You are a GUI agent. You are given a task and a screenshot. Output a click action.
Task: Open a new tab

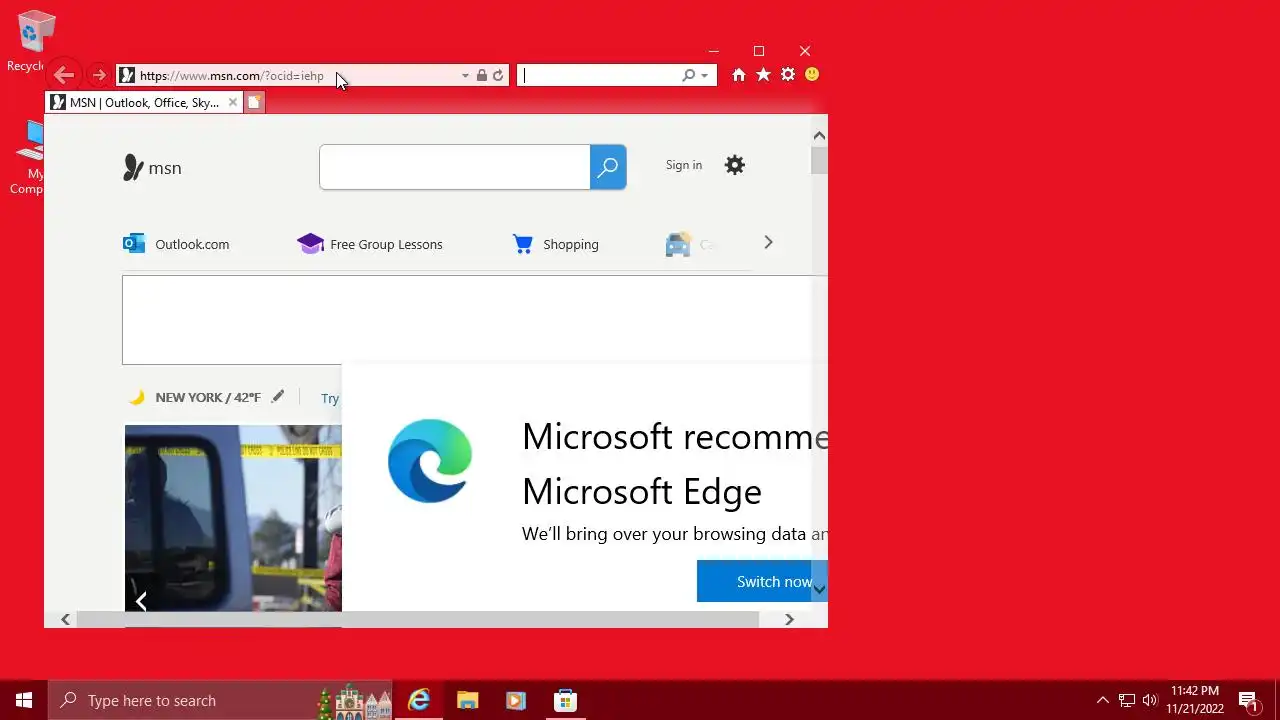click(x=254, y=102)
